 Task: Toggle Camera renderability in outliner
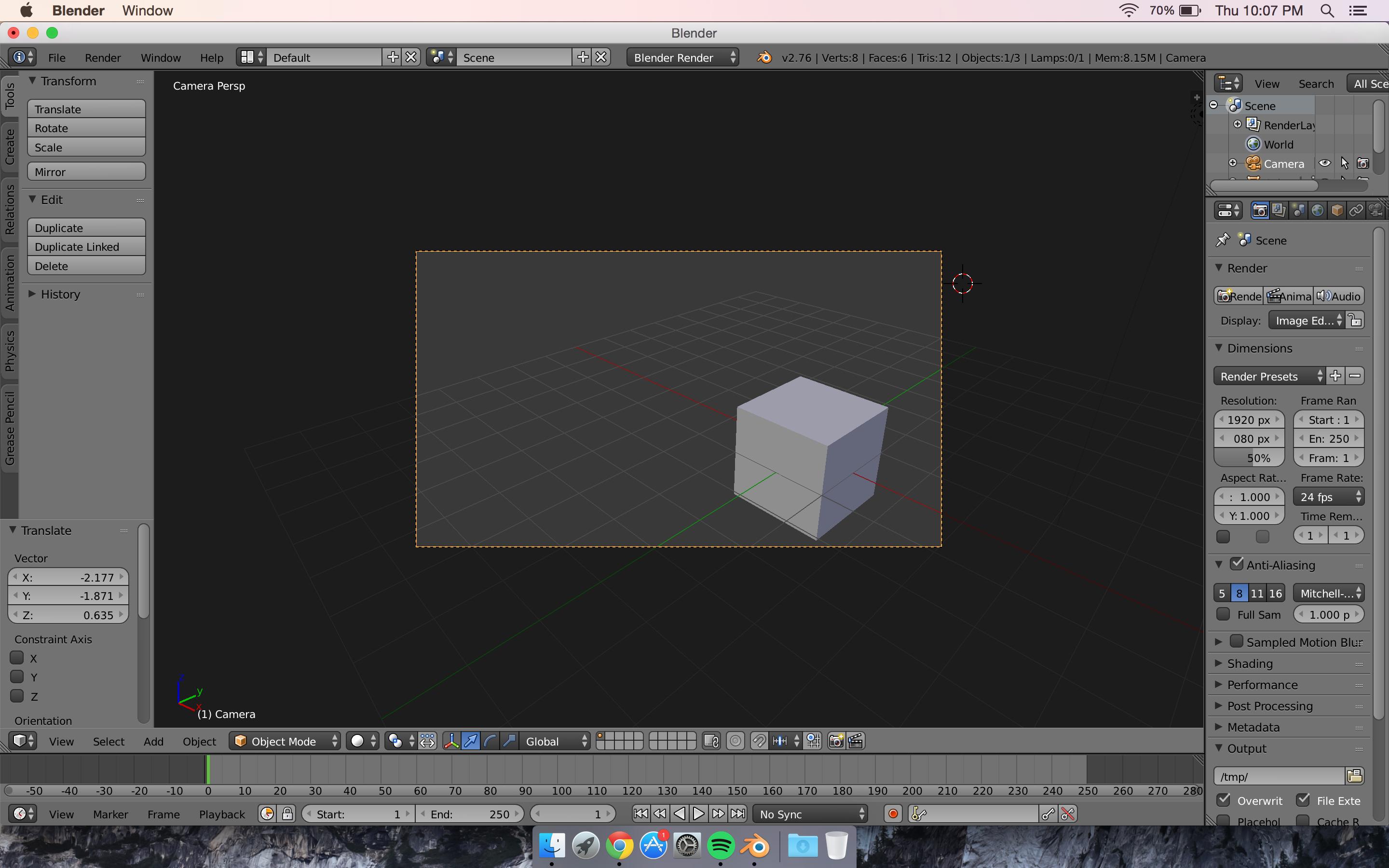click(x=1363, y=163)
